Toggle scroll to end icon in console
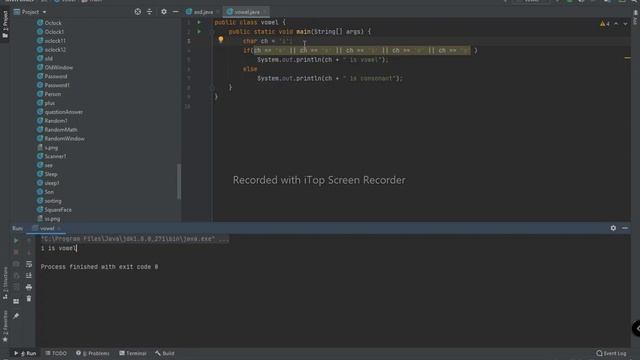 tap(29, 276)
